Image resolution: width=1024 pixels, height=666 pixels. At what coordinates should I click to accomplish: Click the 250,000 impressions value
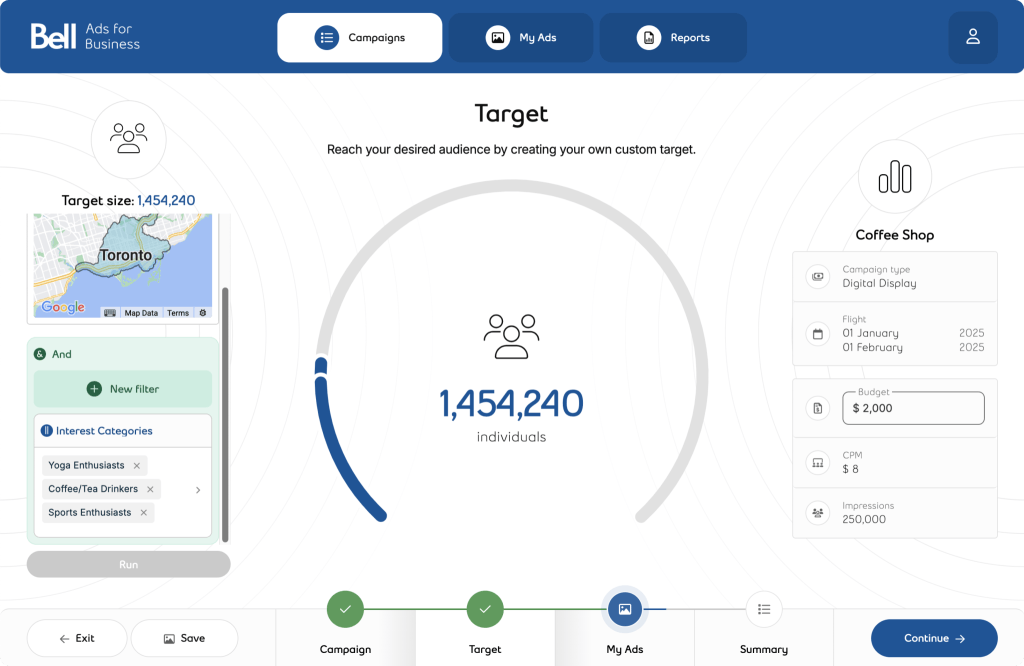tap(864, 519)
